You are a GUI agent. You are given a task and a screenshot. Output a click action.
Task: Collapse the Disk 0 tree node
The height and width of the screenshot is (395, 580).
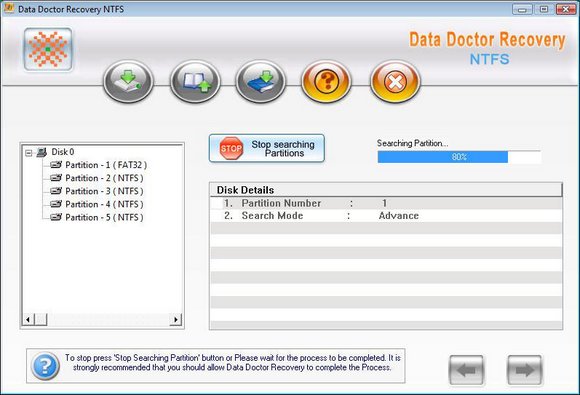tap(28, 152)
